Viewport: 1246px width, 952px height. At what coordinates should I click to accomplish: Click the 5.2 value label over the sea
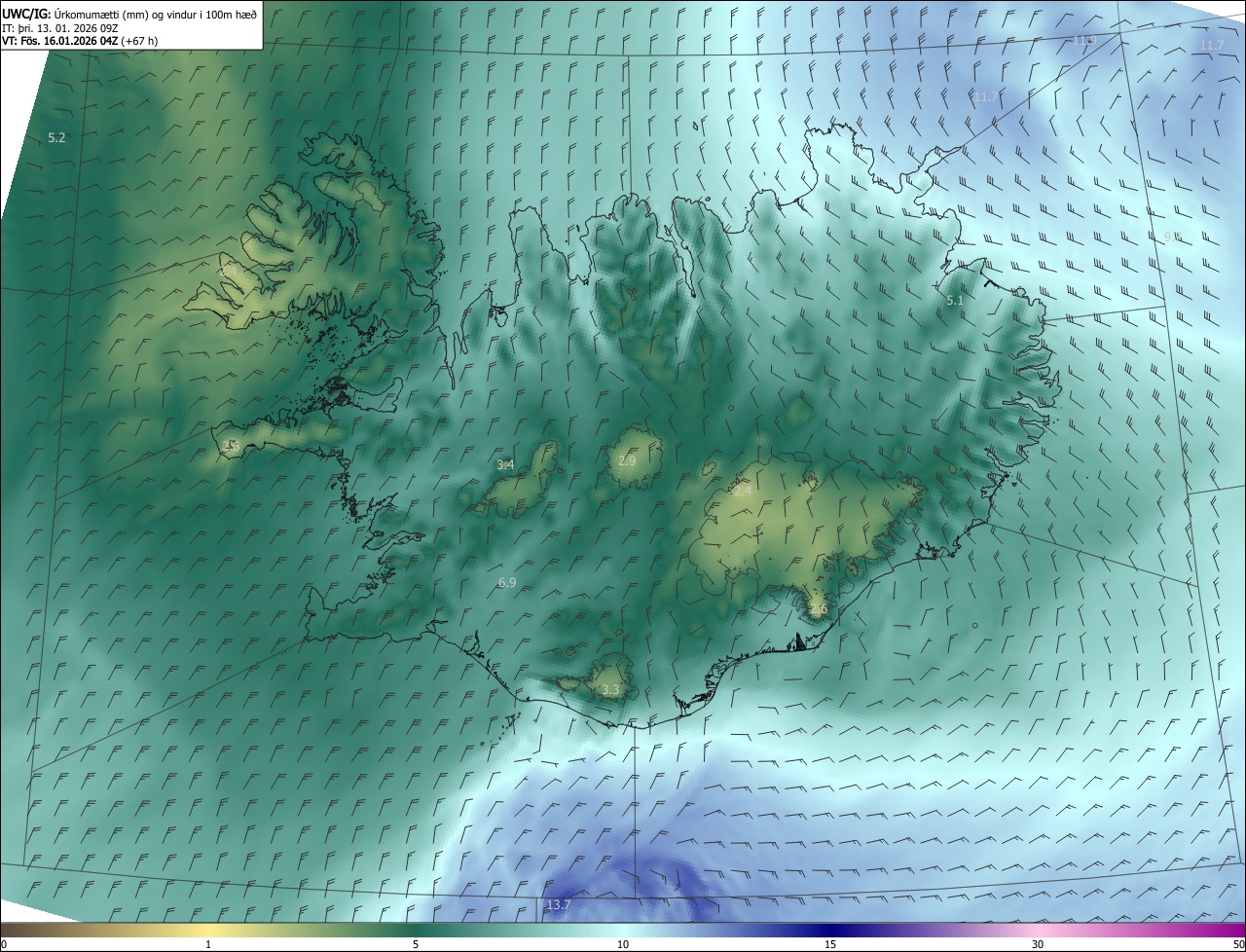coord(56,138)
